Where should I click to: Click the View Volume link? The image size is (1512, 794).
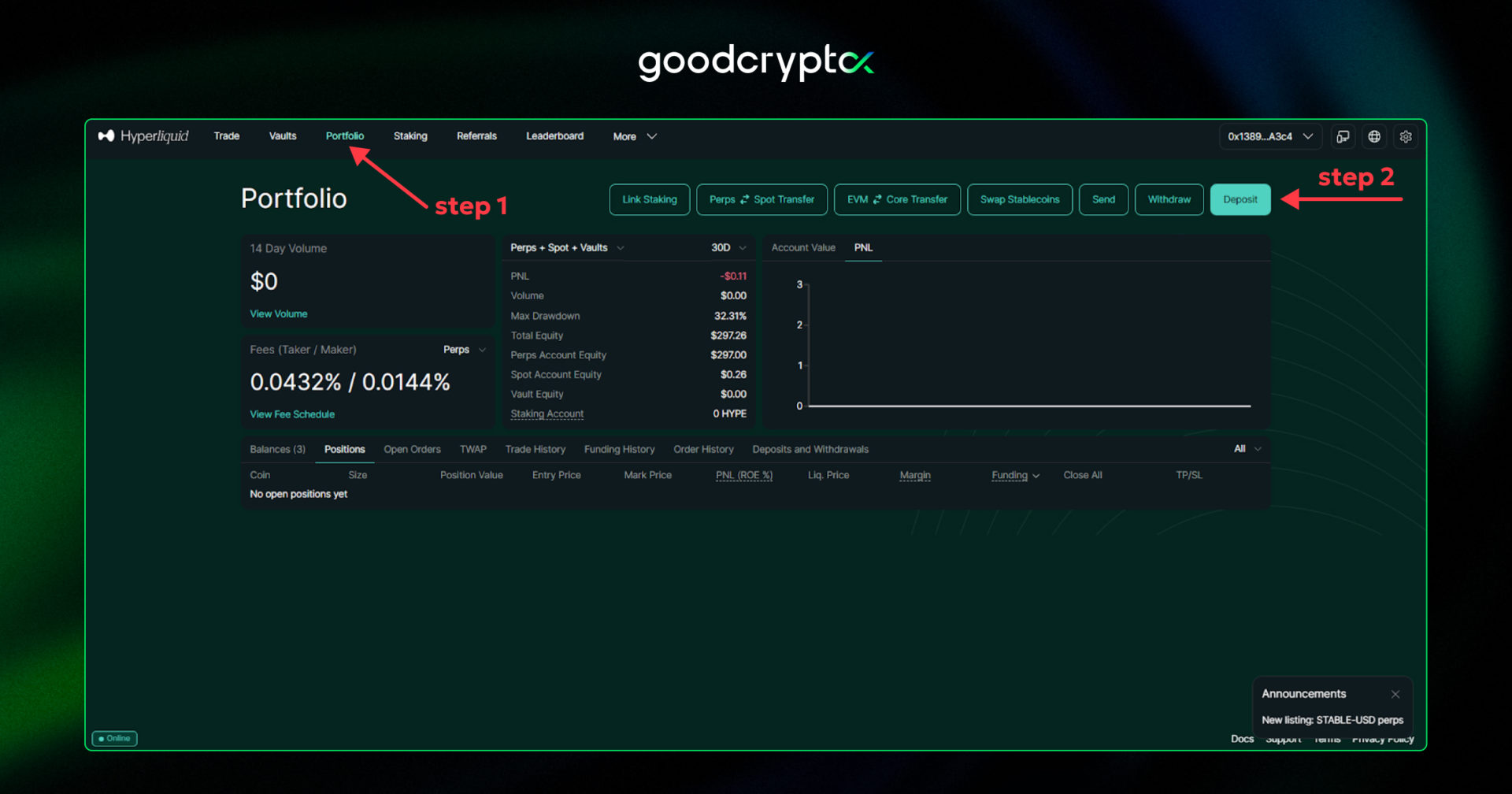(x=278, y=314)
